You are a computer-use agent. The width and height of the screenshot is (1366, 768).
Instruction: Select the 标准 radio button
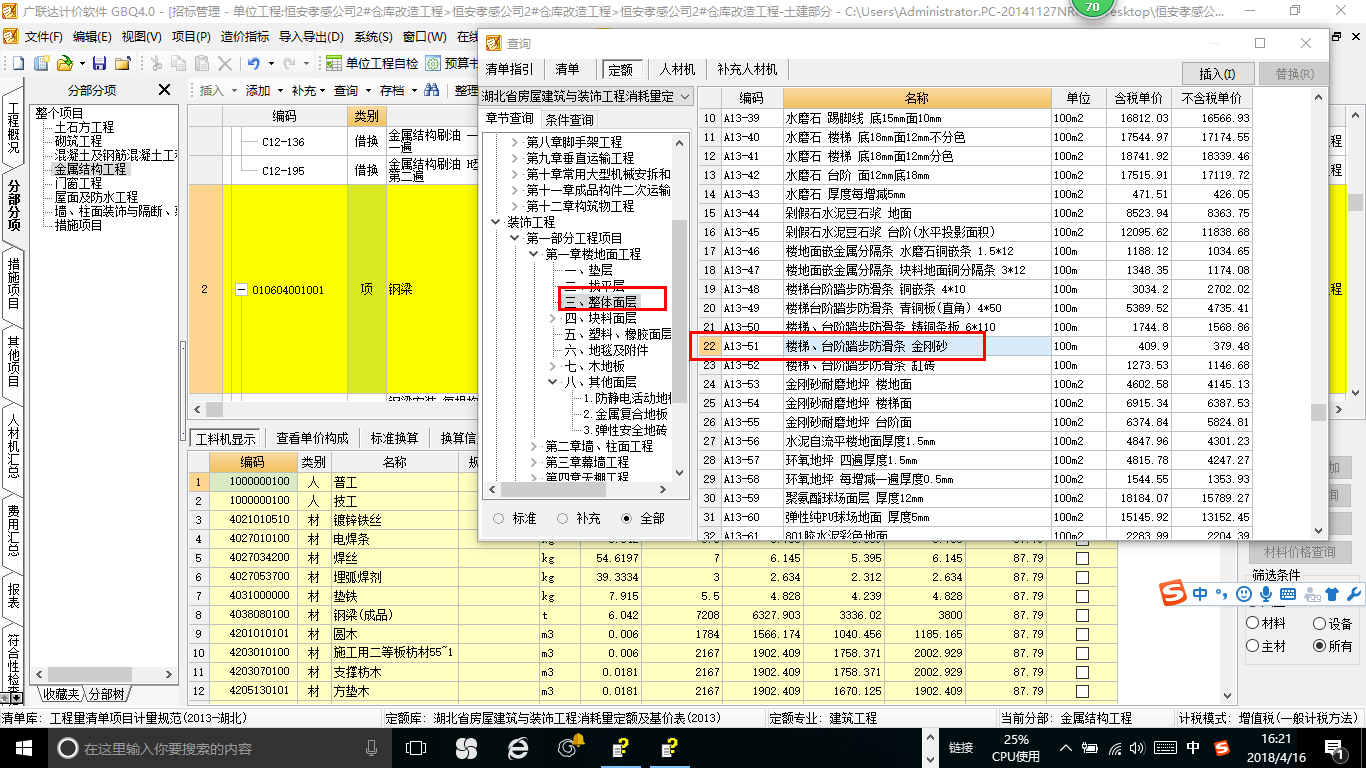(499, 518)
